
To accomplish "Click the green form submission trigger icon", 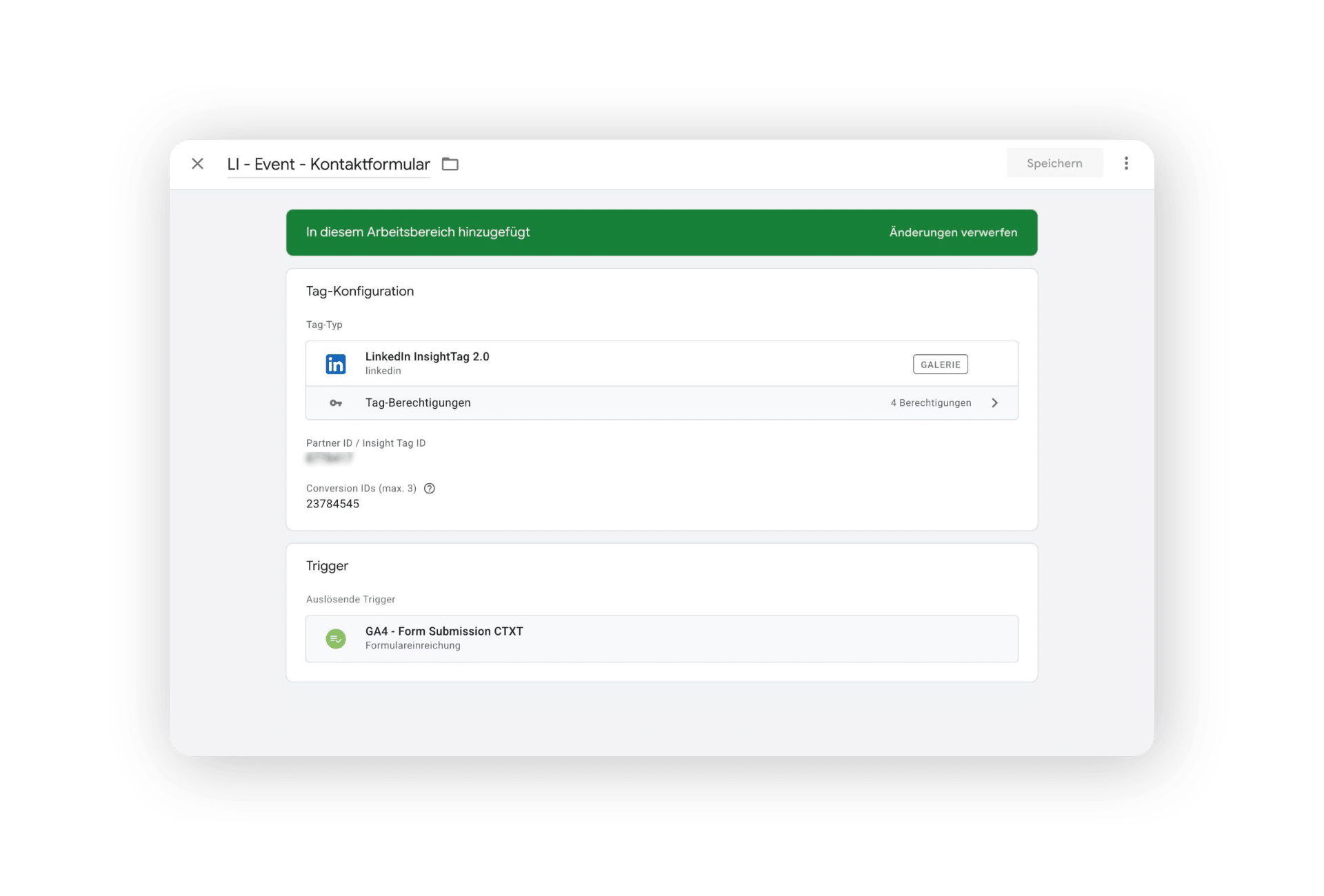I will click(336, 639).
